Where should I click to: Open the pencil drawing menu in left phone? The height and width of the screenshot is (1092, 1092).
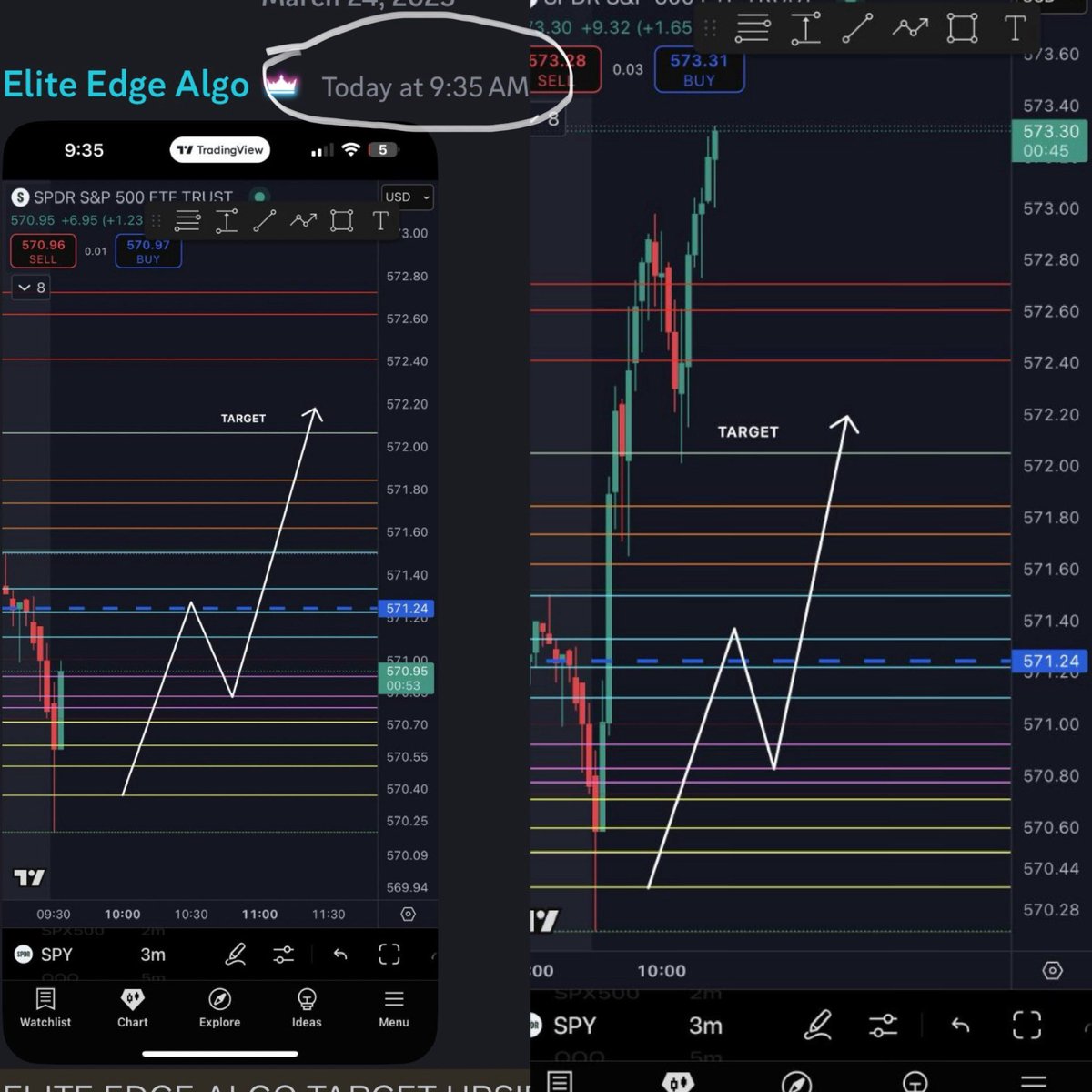click(x=235, y=954)
